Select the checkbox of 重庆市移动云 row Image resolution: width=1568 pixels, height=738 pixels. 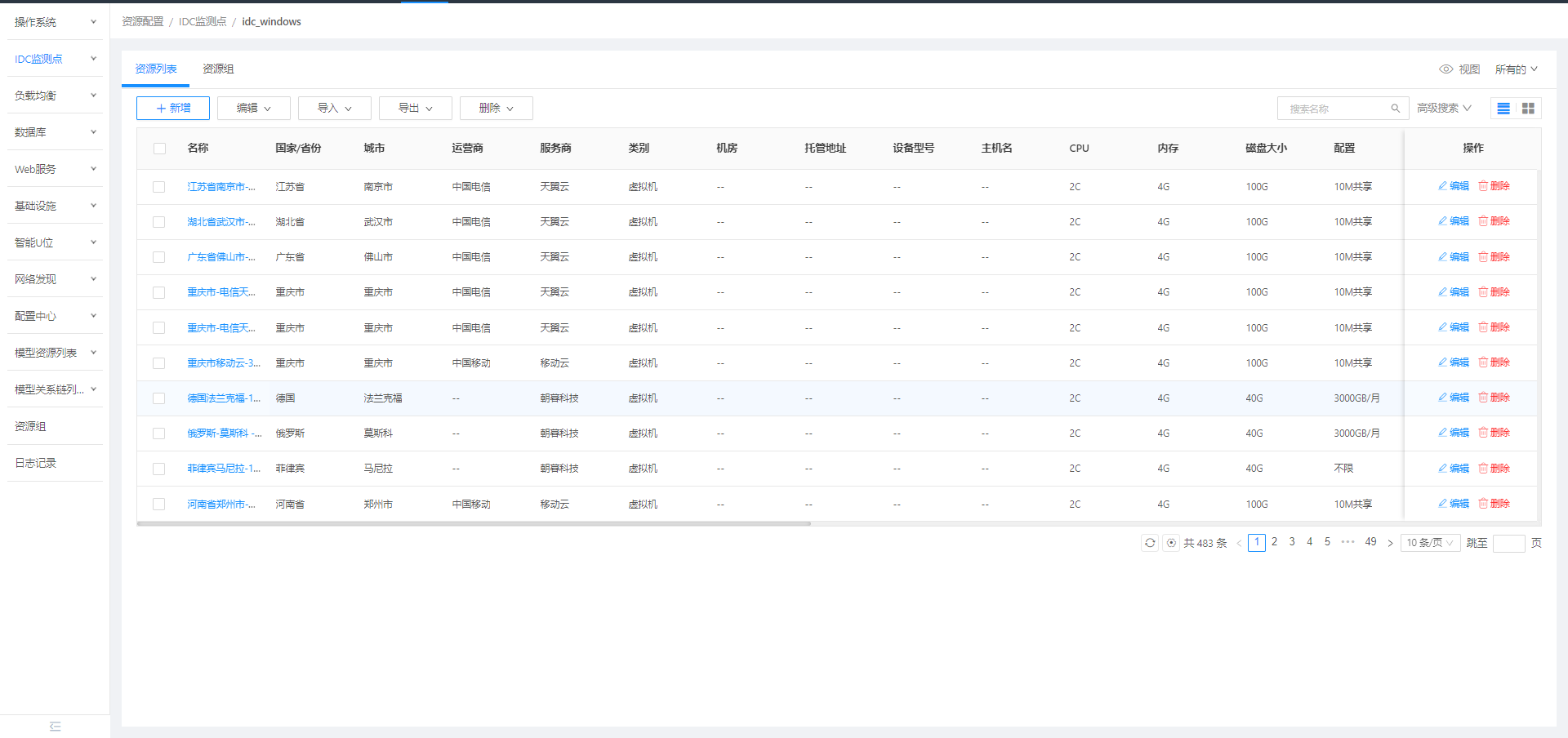tap(158, 362)
